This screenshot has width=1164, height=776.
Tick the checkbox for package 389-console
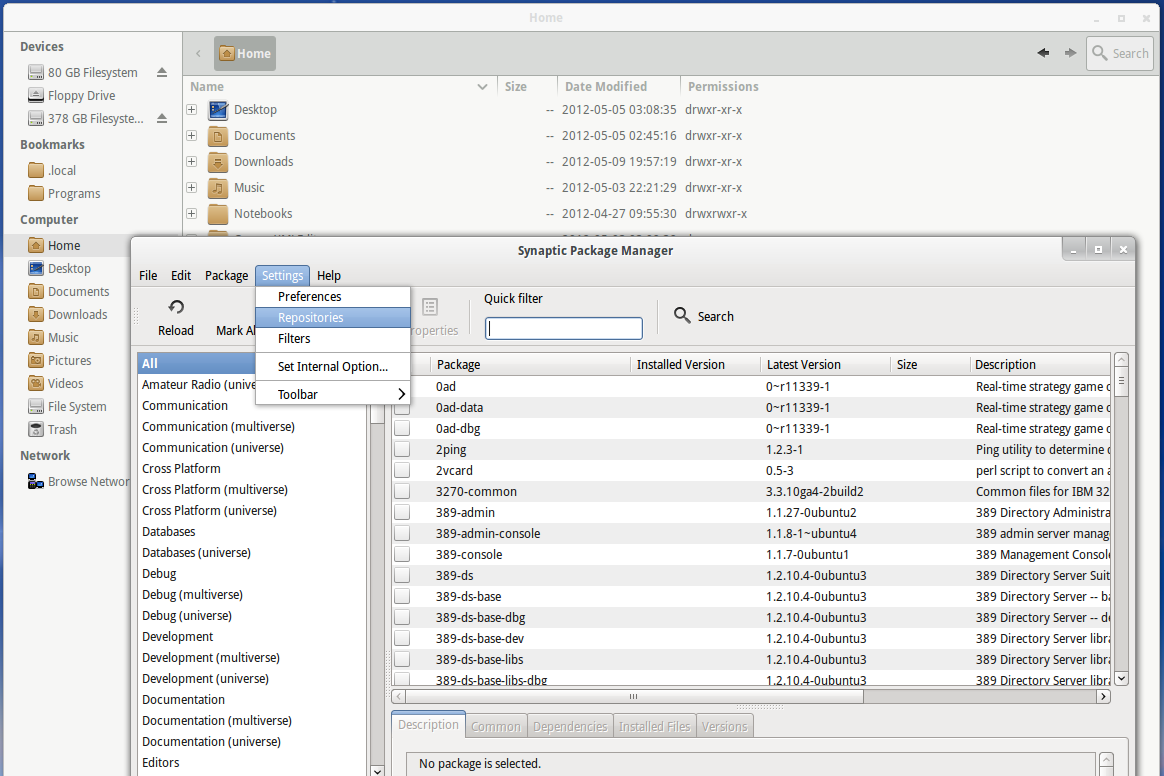click(402, 554)
